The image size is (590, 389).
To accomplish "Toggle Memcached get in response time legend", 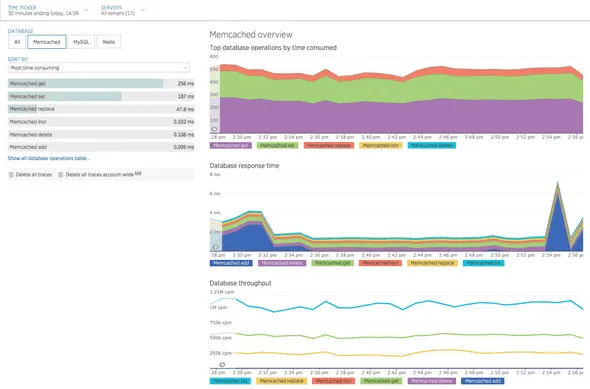I will point(333,263).
